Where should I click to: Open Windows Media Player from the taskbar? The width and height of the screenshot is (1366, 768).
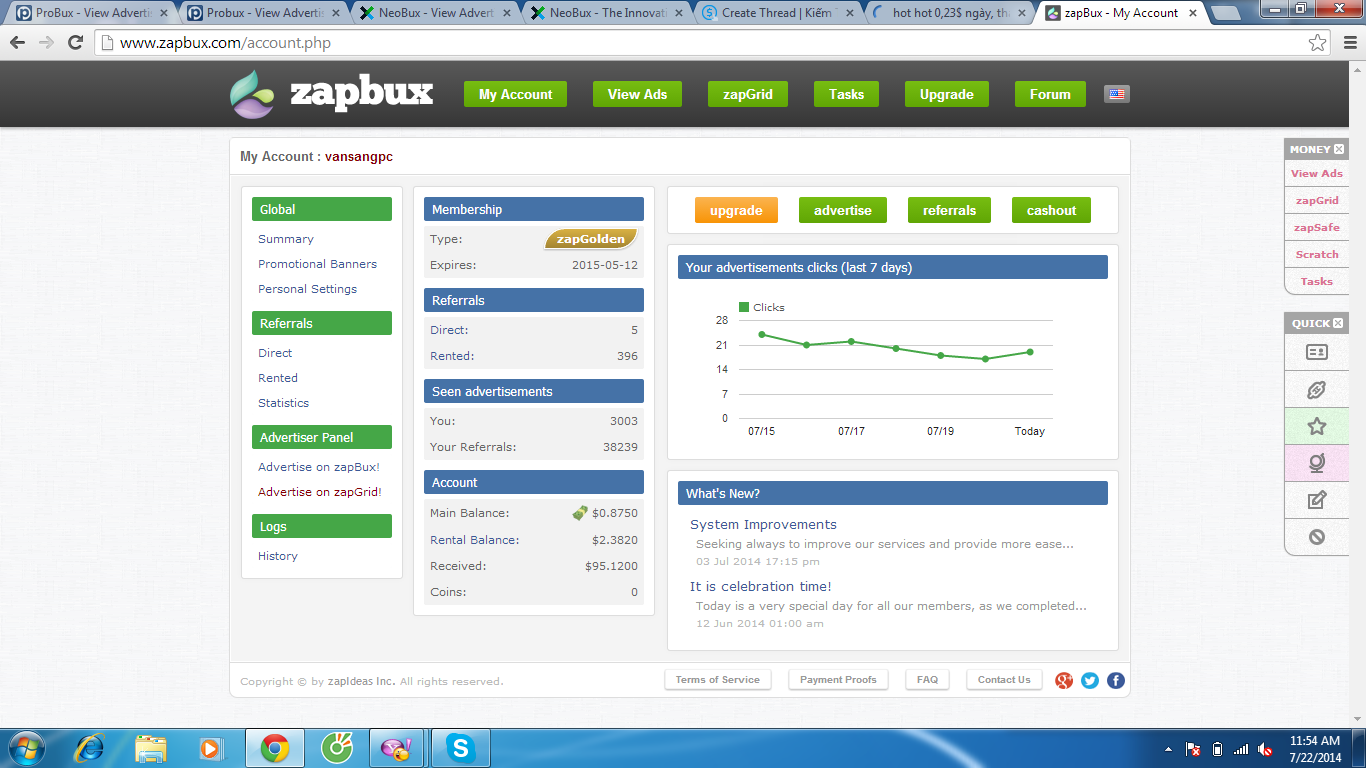click(x=210, y=747)
